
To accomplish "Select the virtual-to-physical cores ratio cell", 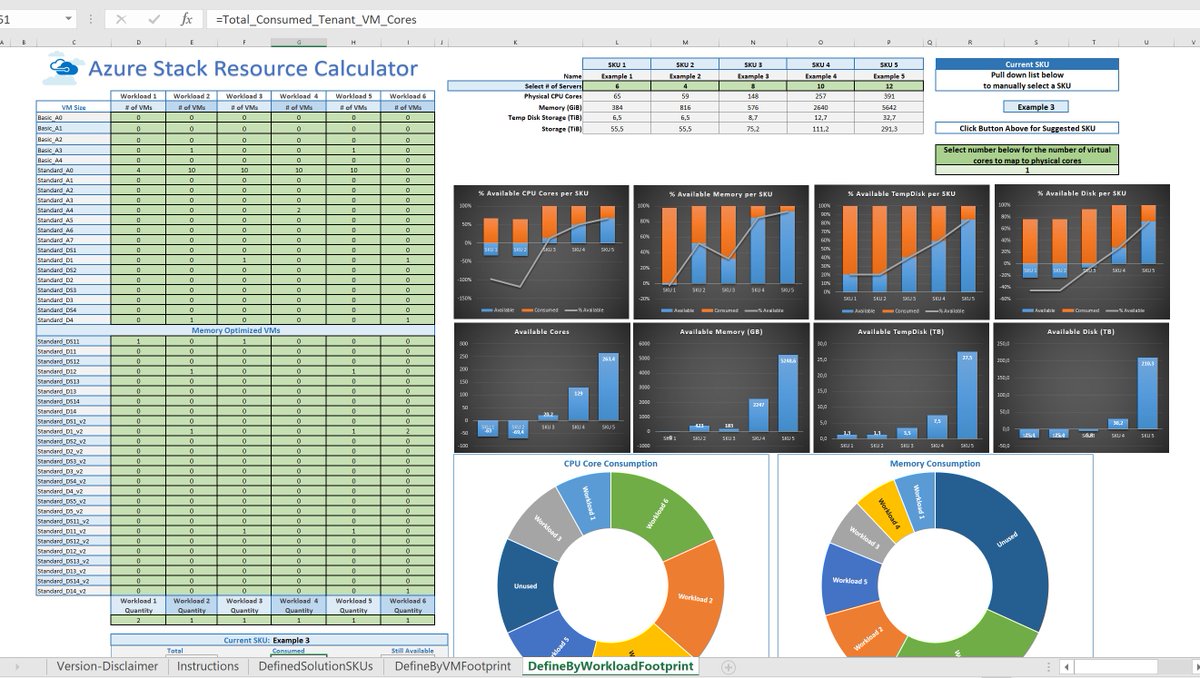I will click(1026, 170).
